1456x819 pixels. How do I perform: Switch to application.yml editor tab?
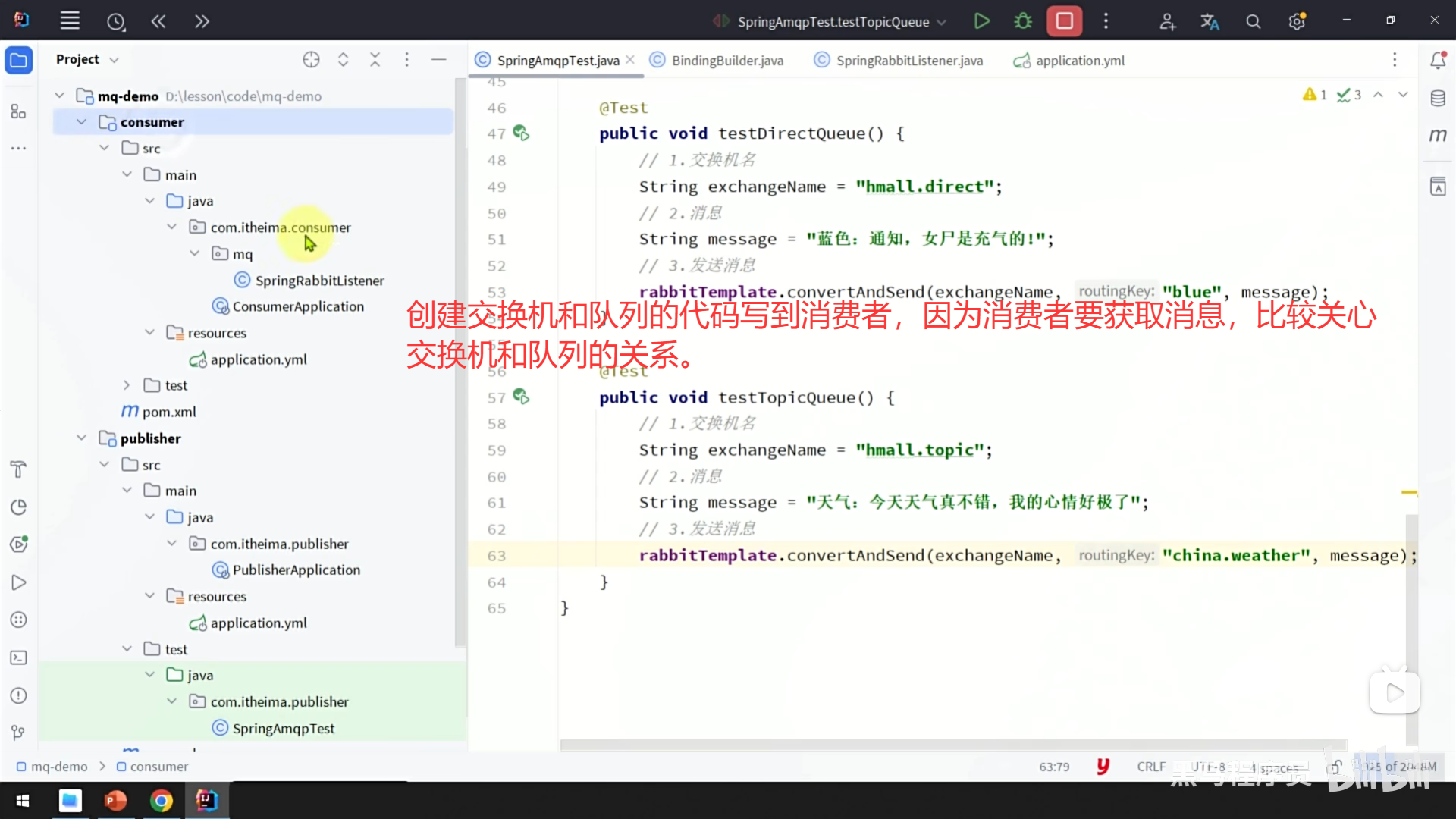click(x=1079, y=61)
